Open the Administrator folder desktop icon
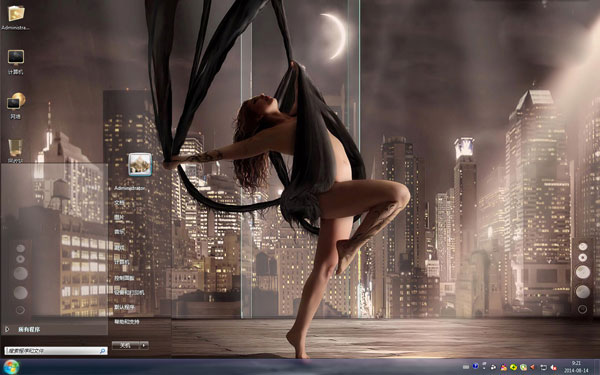Viewport: 600px width, 375px height. 16,17
